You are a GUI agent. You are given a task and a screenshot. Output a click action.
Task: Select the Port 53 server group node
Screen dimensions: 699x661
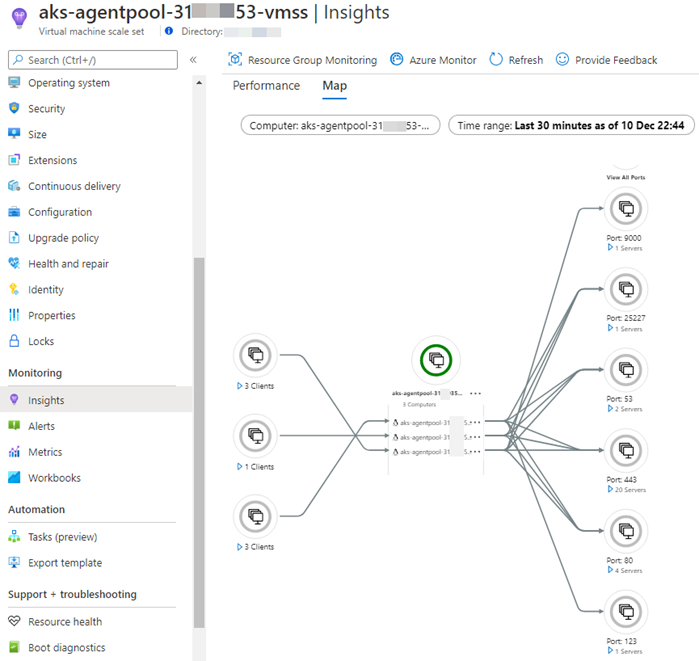click(626, 369)
